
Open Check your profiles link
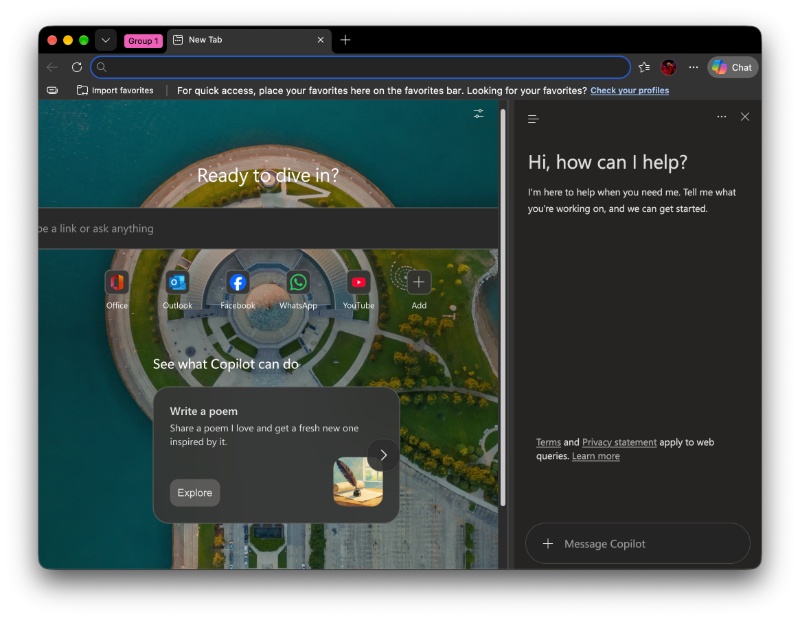[630, 90]
